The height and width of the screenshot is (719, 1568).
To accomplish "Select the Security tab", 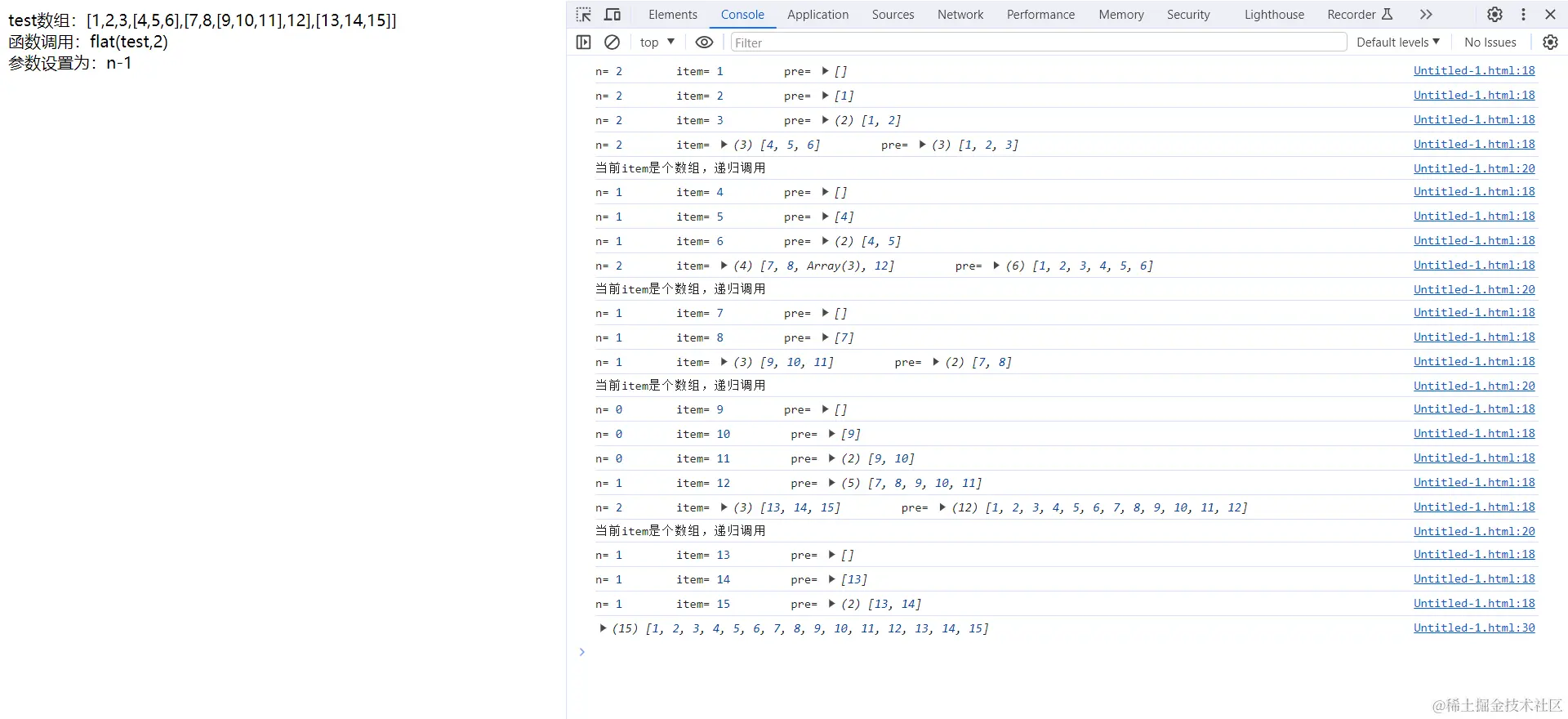I will coord(1188,15).
